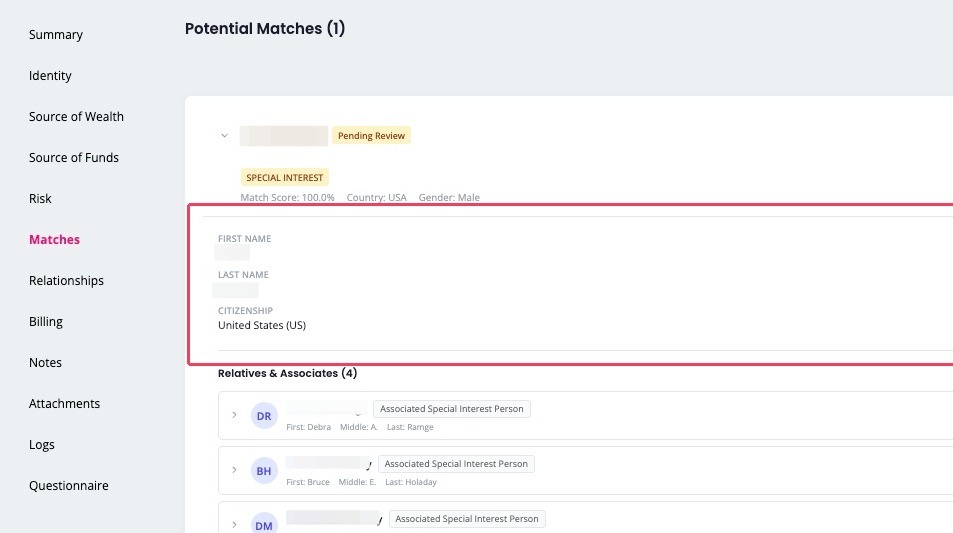Open the Summary section
The image size is (953, 533).
click(x=55, y=35)
